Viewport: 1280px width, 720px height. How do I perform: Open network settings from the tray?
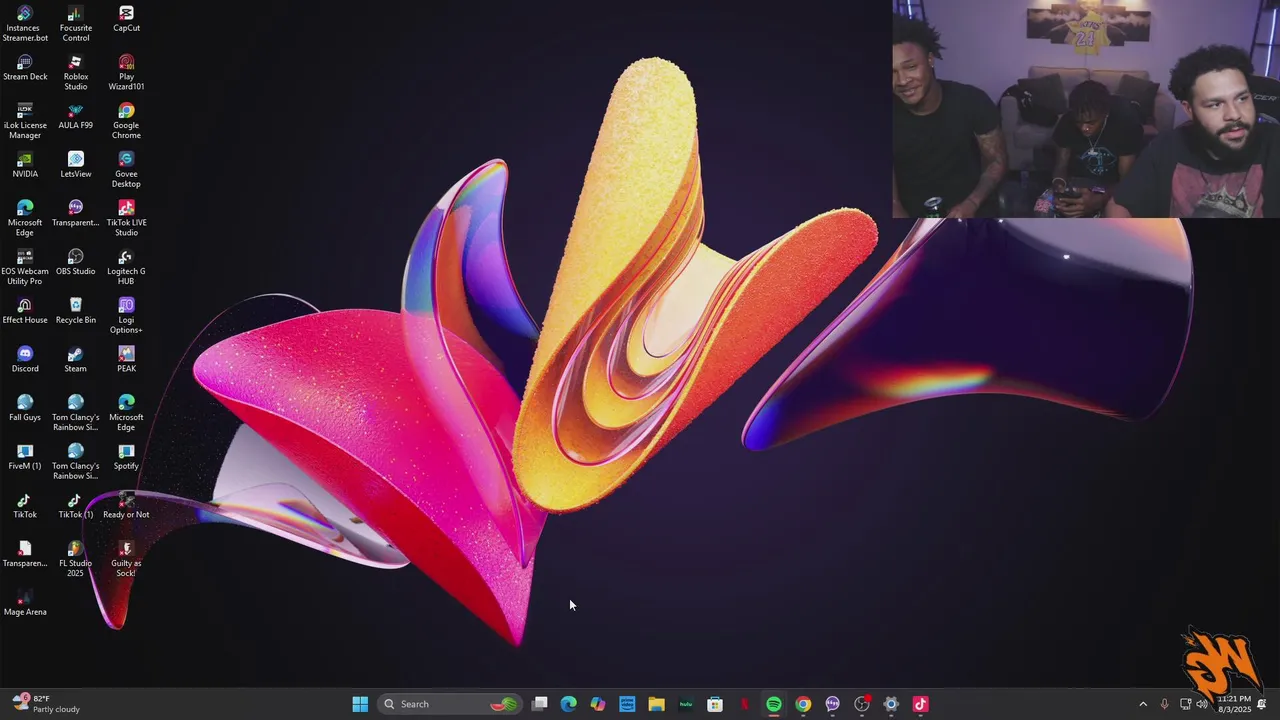1185,704
